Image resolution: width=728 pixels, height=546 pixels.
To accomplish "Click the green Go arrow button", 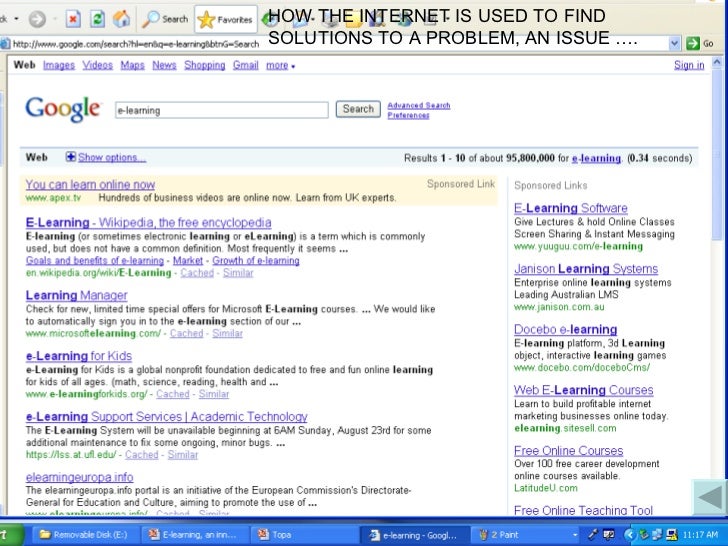I will [693, 43].
